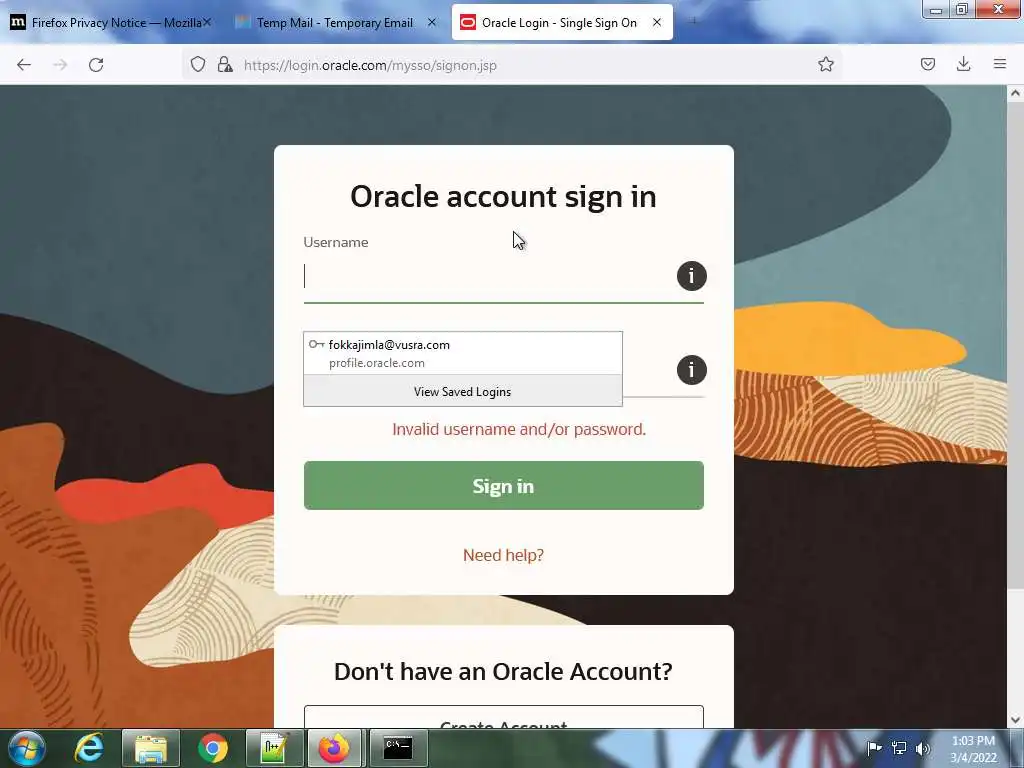Open Windows Explorer folder from taskbar

151,748
